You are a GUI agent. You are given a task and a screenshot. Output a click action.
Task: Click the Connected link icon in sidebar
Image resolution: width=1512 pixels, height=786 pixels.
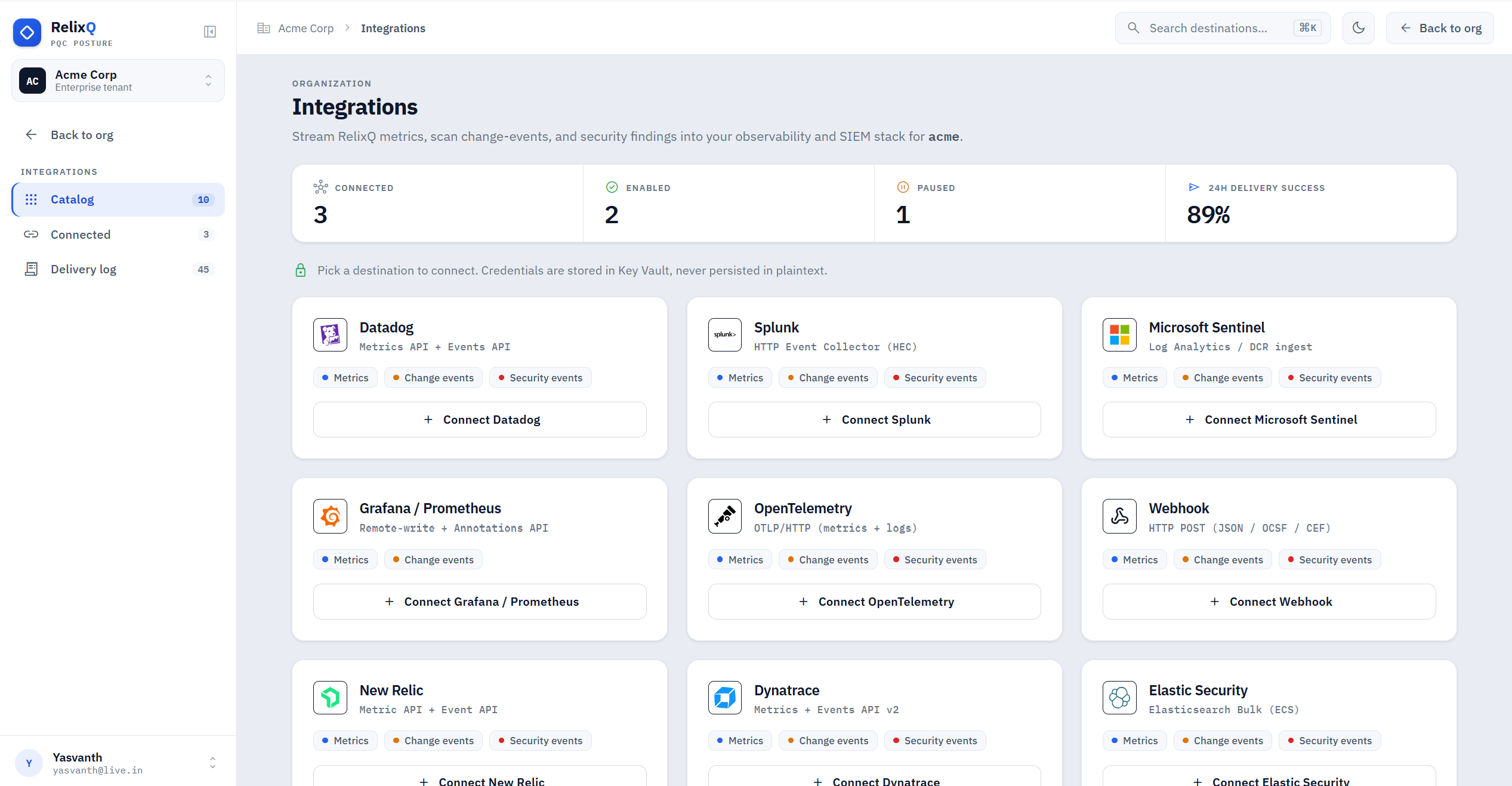click(x=31, y=235)
